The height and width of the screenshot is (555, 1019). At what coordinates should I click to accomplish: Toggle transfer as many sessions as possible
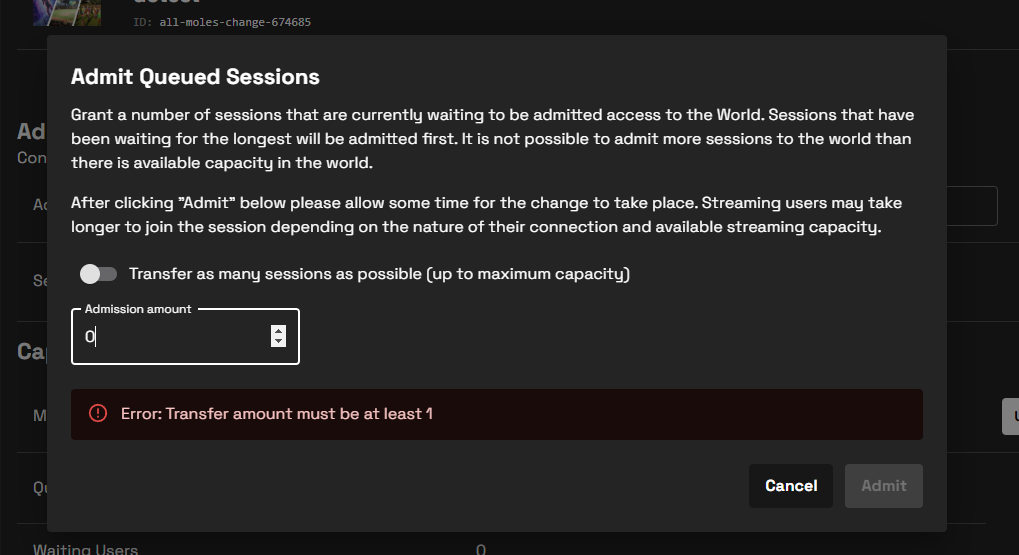(x=98, y=274)
